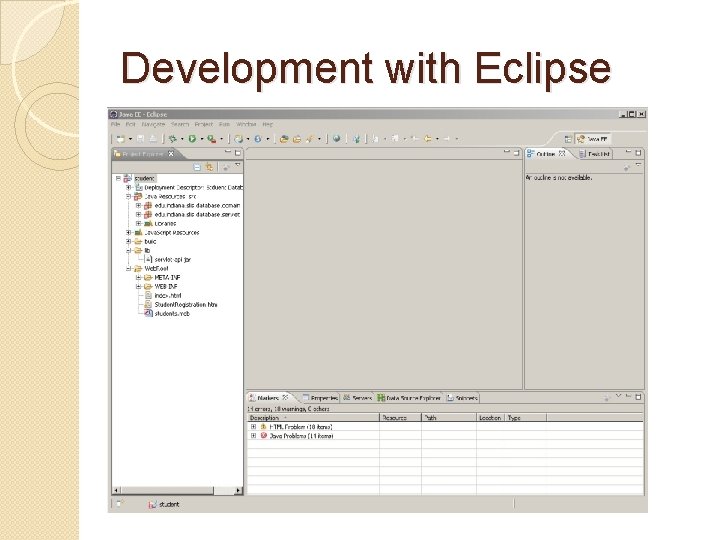Open the Window menu
720x540 pixels.
coord(246,124)
